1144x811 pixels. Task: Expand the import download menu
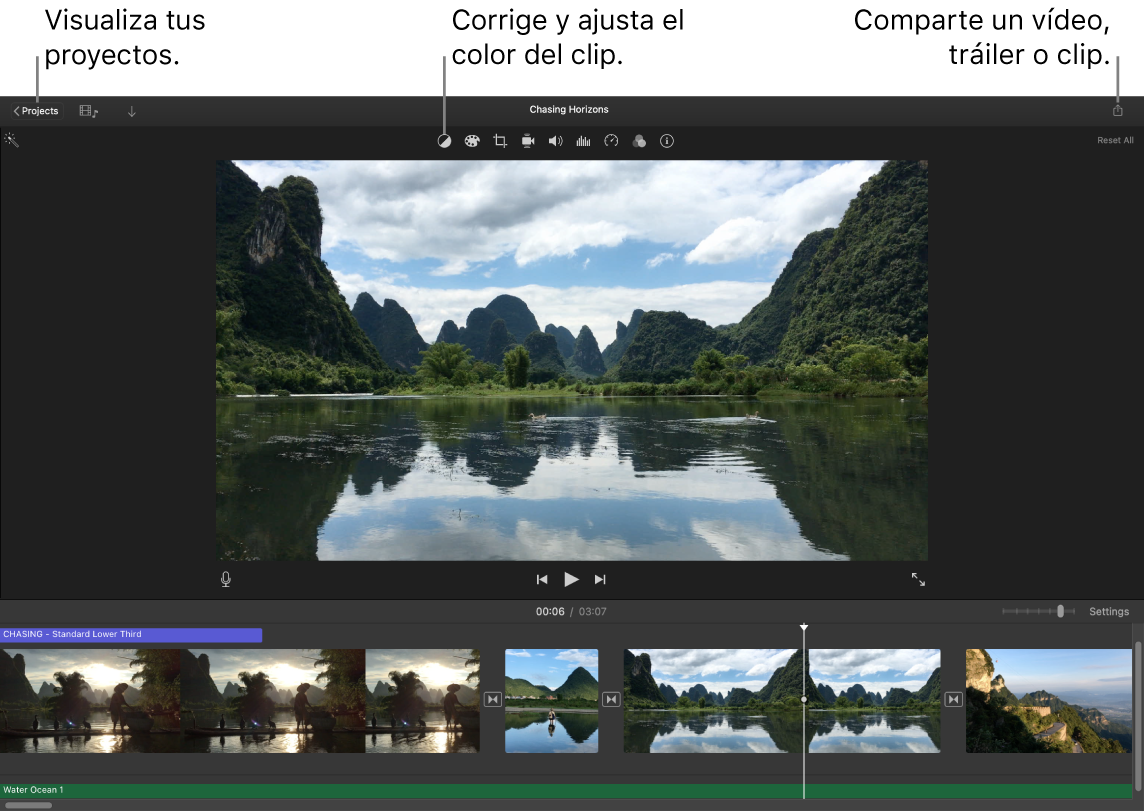click(x=131, y=110)
